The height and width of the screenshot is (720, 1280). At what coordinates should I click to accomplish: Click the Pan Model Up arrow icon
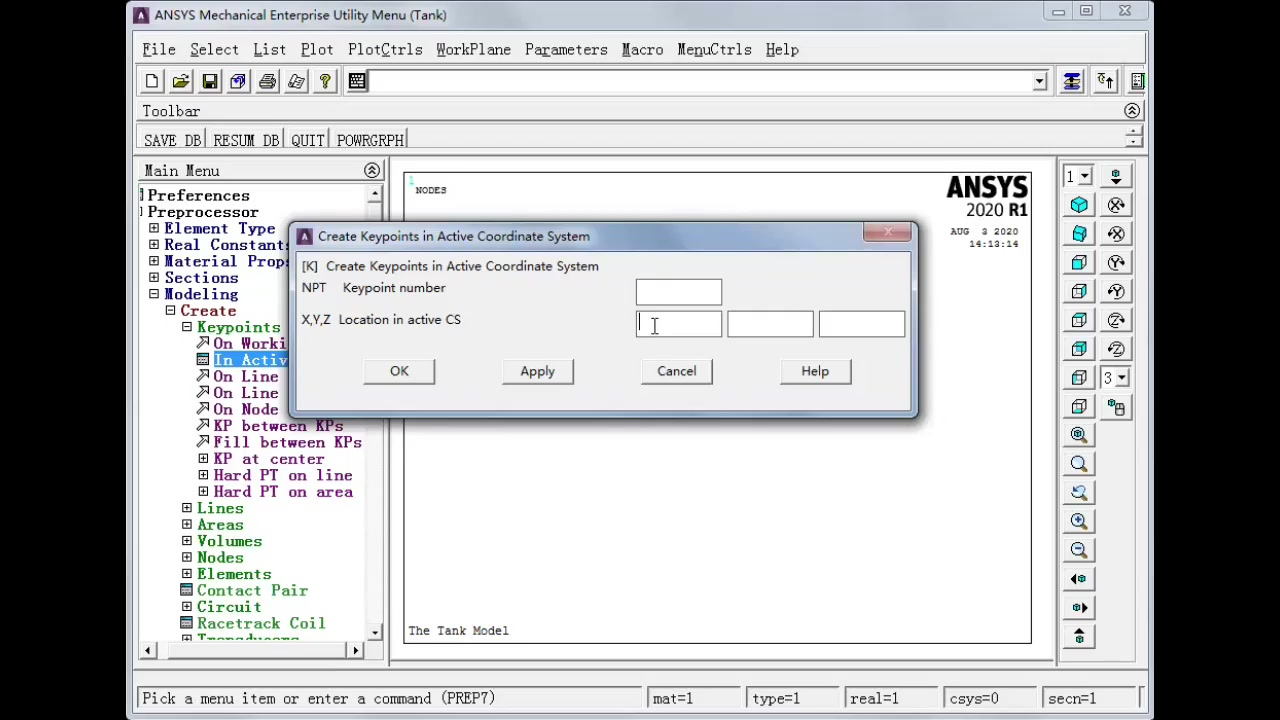pyautogui.click(x=1079, y=637)
